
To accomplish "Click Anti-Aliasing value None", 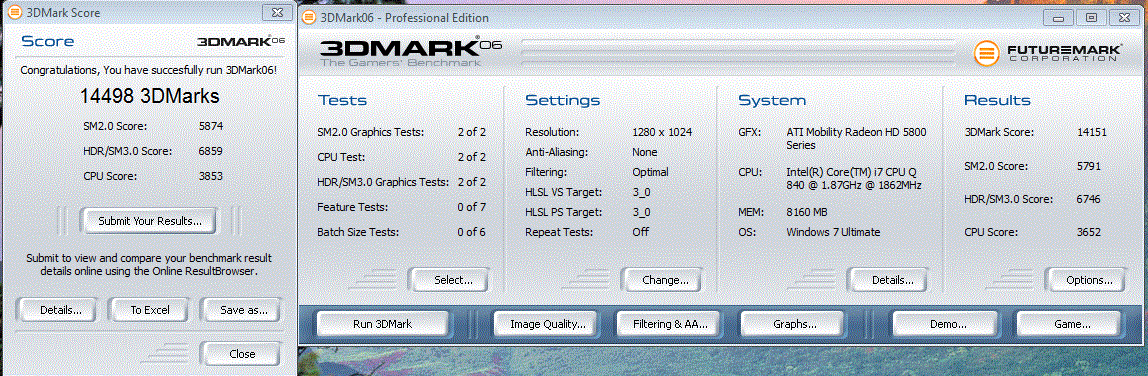I will [644, 152].
